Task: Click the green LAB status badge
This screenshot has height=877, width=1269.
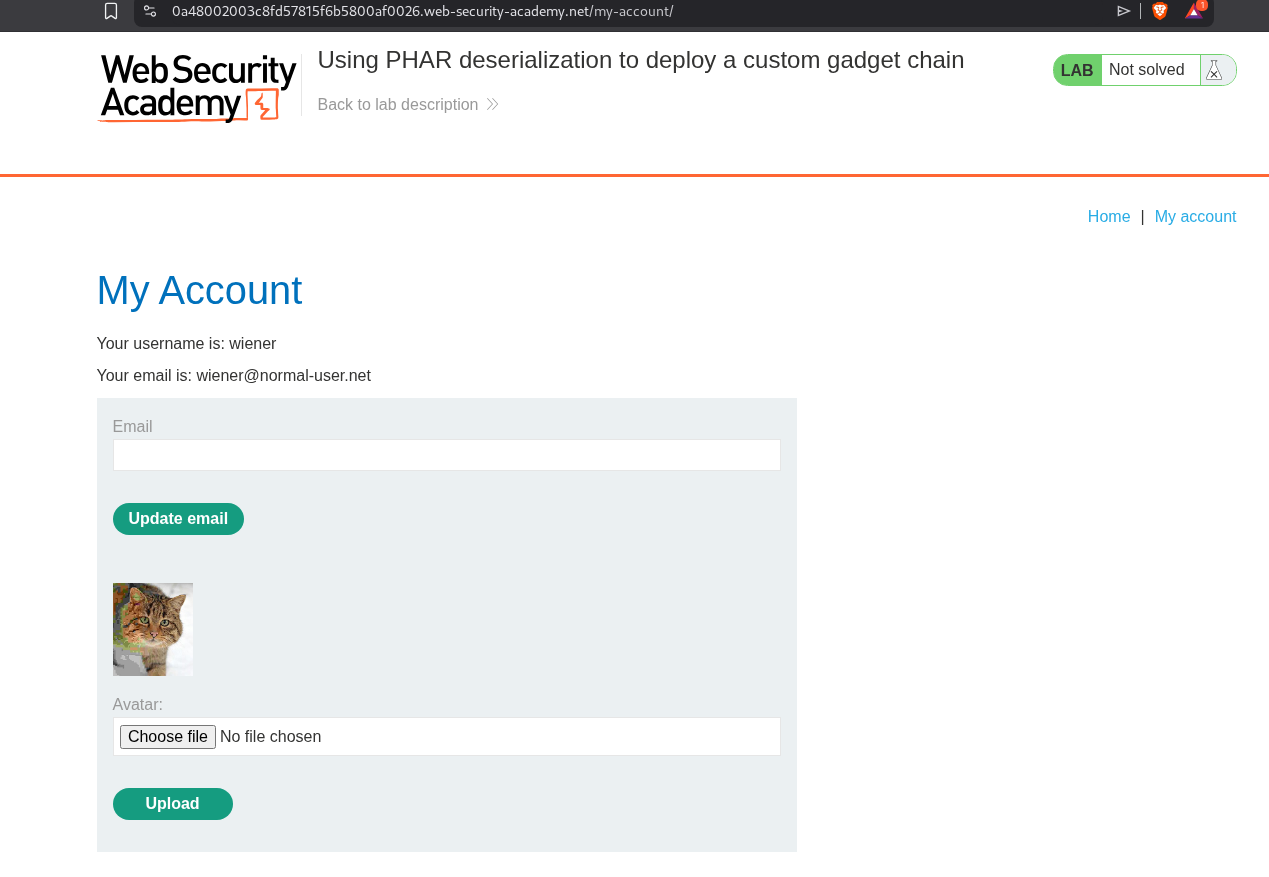Action: pos(1077,70)
